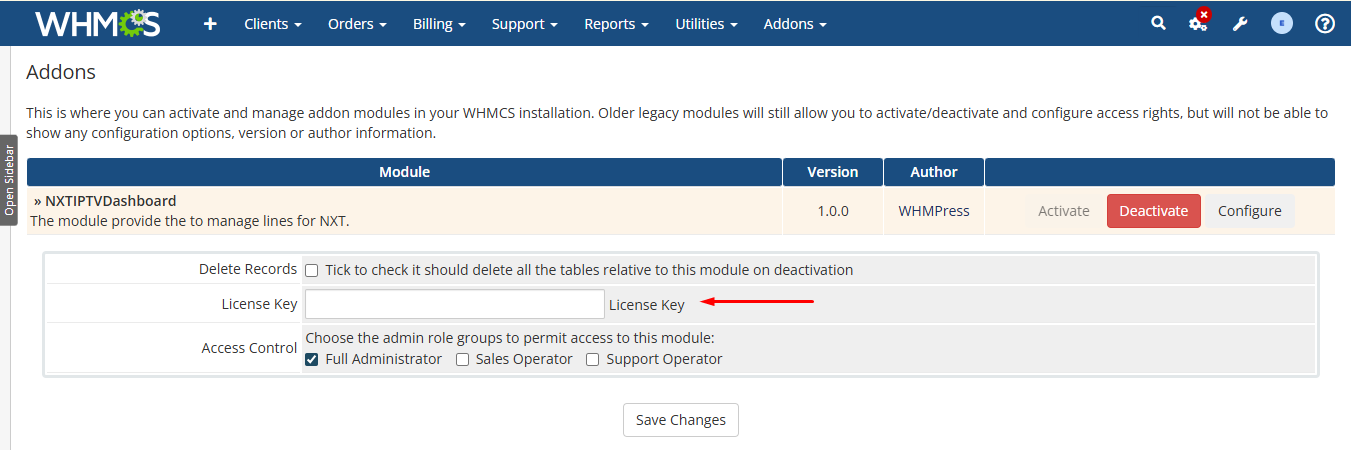Click the Open Sidebar vertical tab
The width and height of the screenshot is (1351, 450).
click(9, 180)
